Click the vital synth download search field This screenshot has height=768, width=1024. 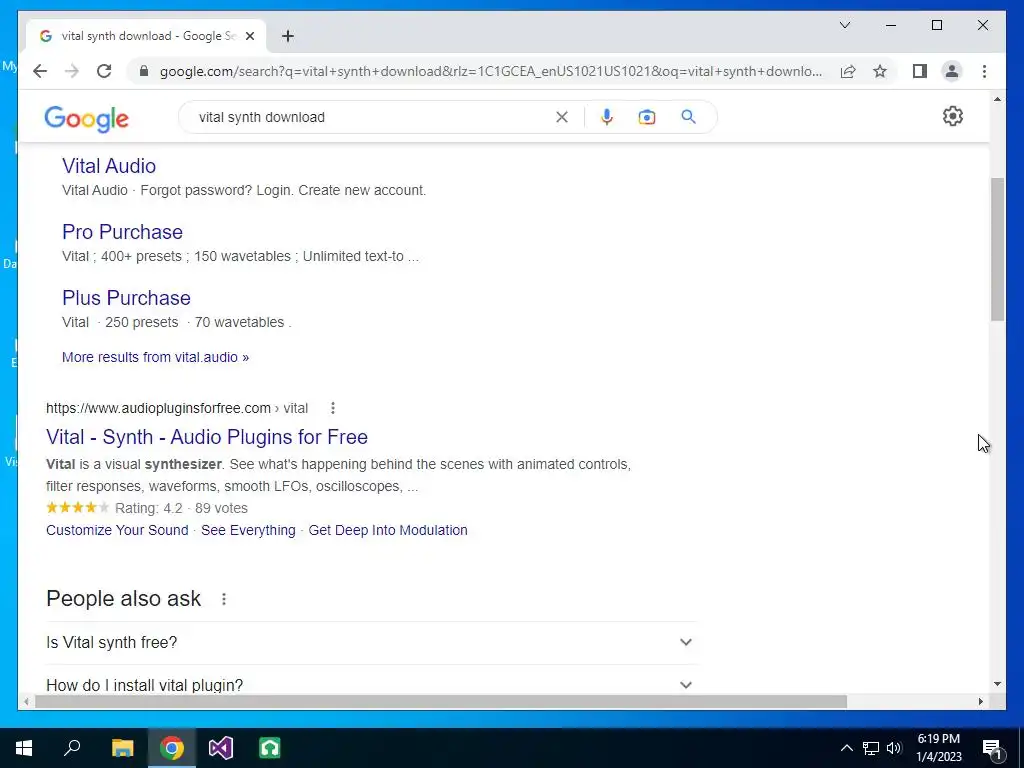coord(372,117)
